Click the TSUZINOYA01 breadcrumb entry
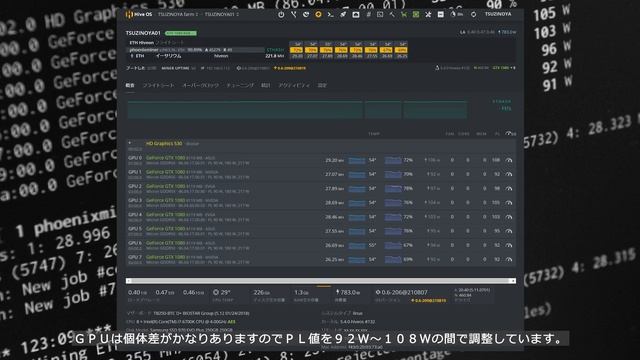 point(220,14)
